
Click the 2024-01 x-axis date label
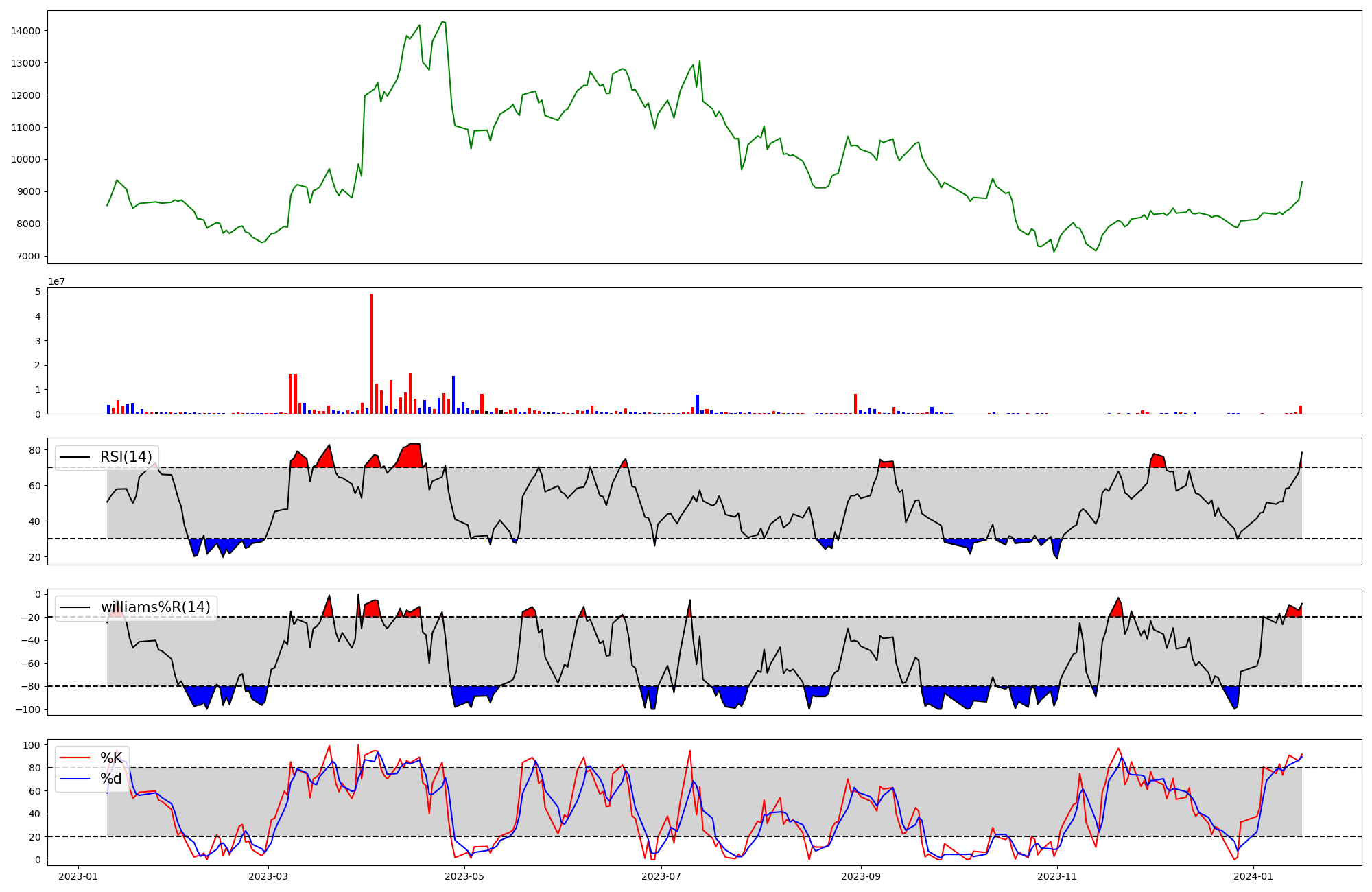[x=1253, y=876]
